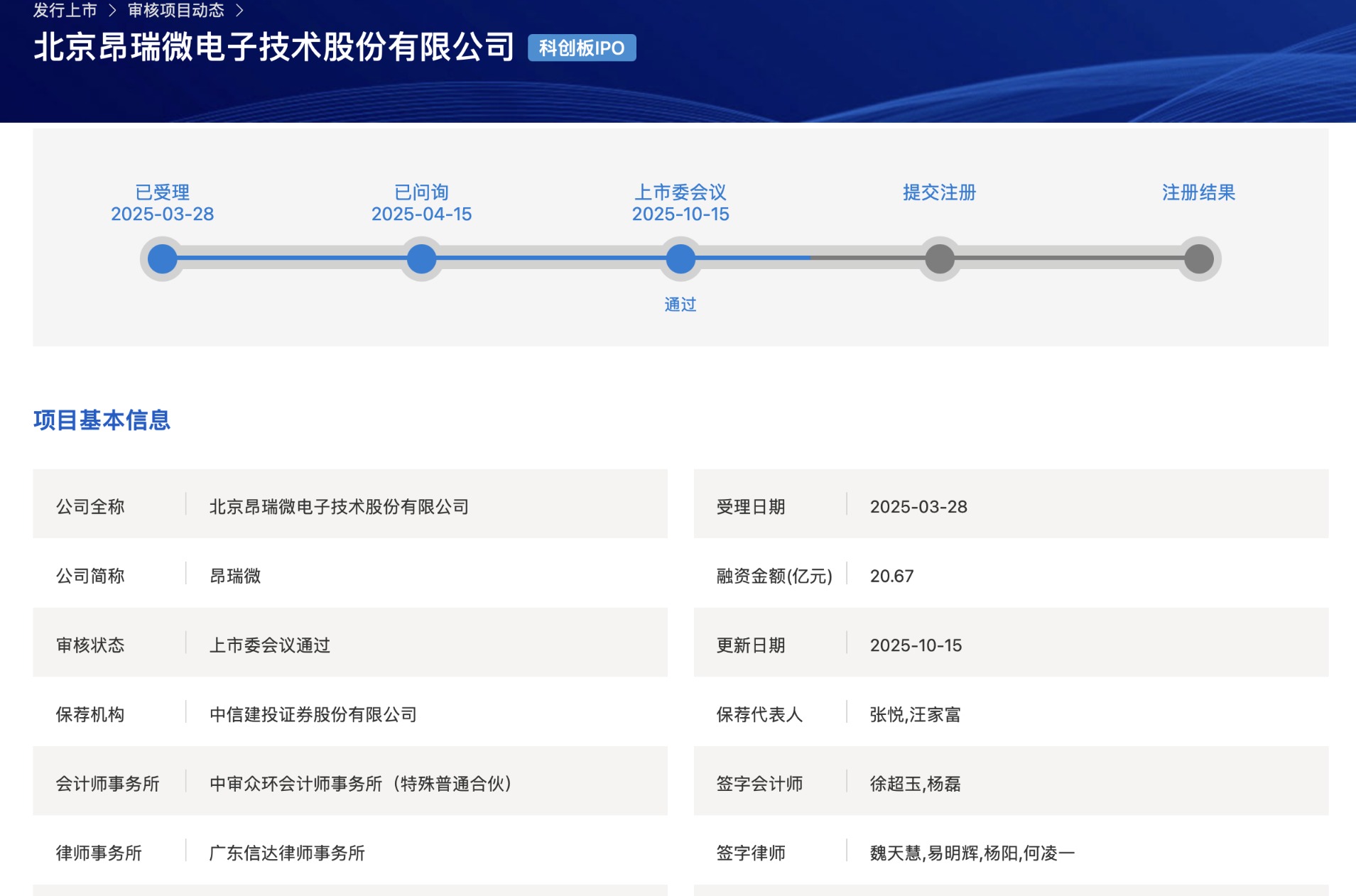Click the 张悦,汪家富 sponsor representatives value

[x=915, y=714]
